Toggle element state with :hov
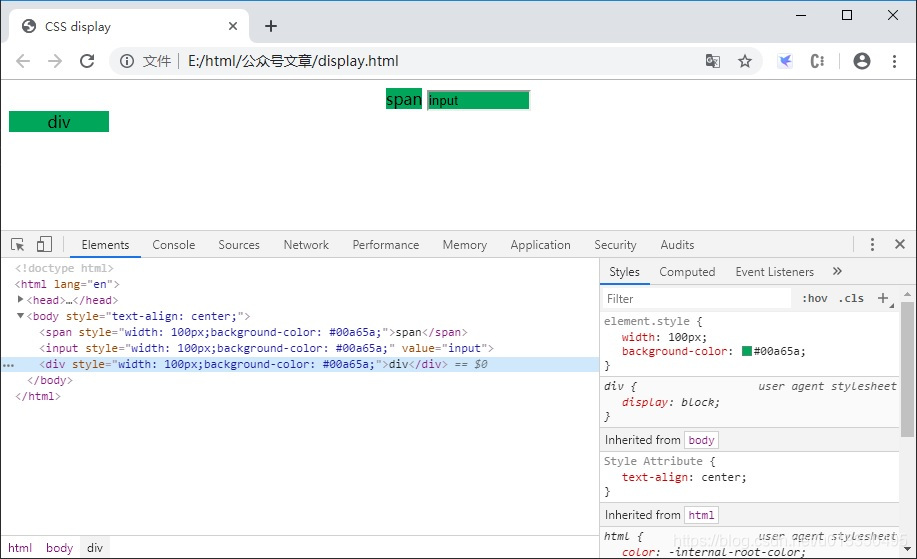The image size is (917, 559). point(815,298)
